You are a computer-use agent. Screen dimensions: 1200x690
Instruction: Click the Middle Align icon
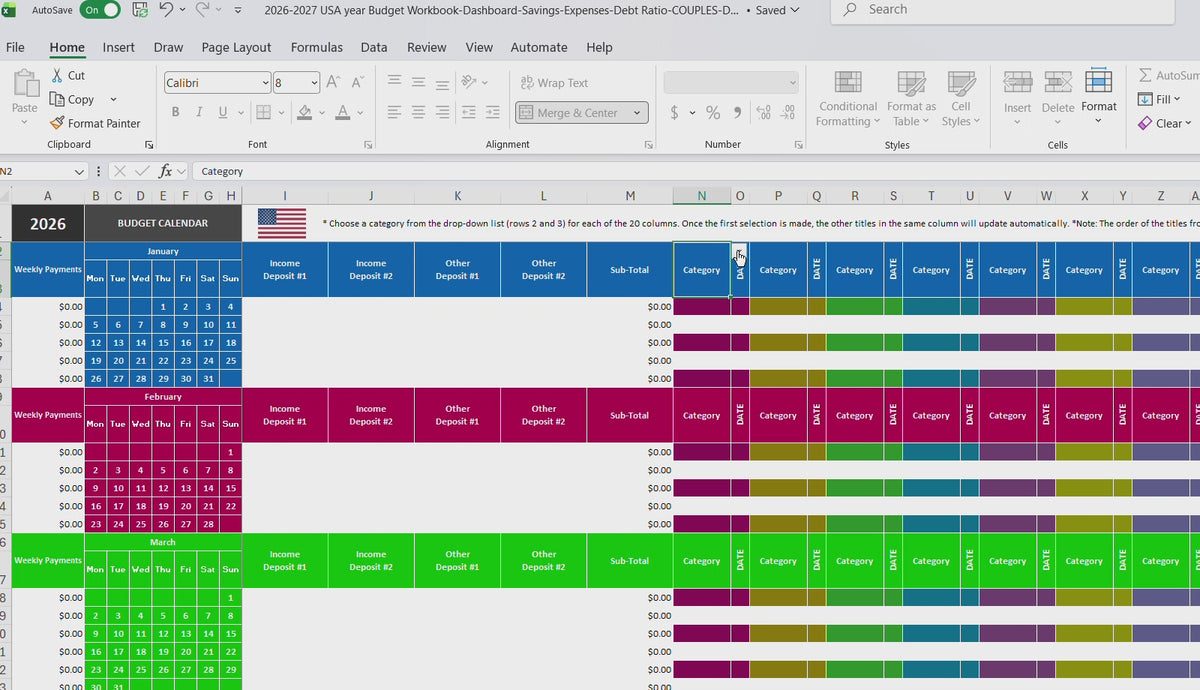click(419, 83)
